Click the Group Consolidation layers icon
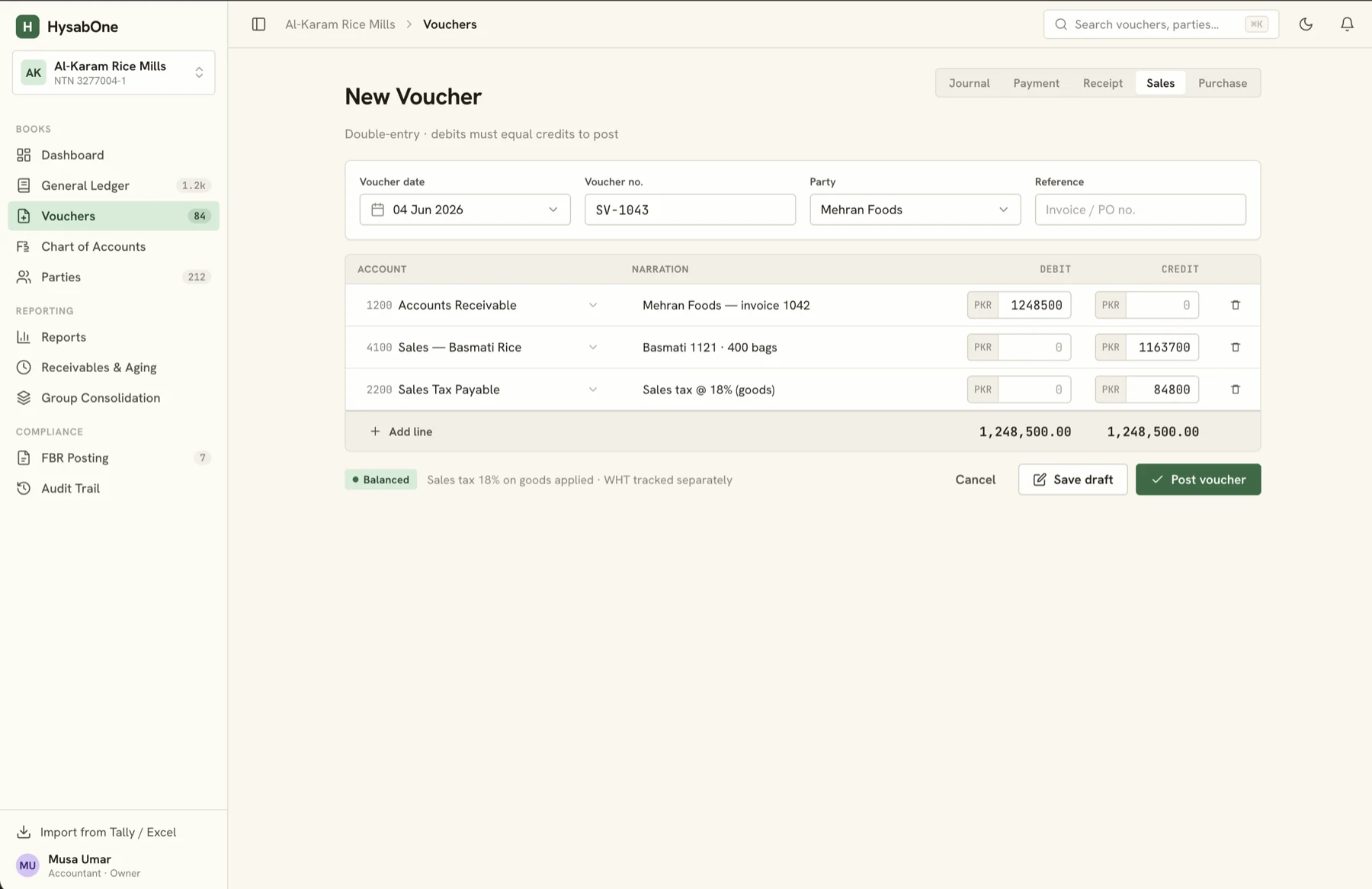The width and height of the screenshot is (1372, 889). (x=24, y=398)
